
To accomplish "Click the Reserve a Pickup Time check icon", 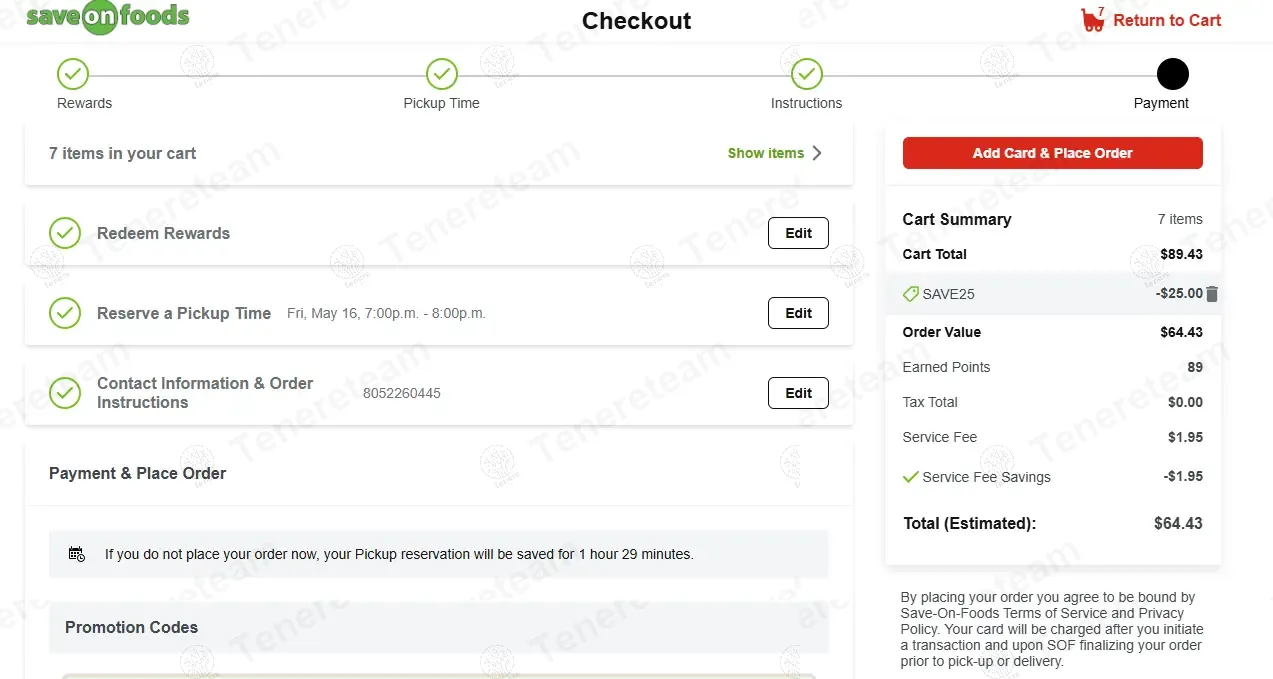I will click(65, 313).
